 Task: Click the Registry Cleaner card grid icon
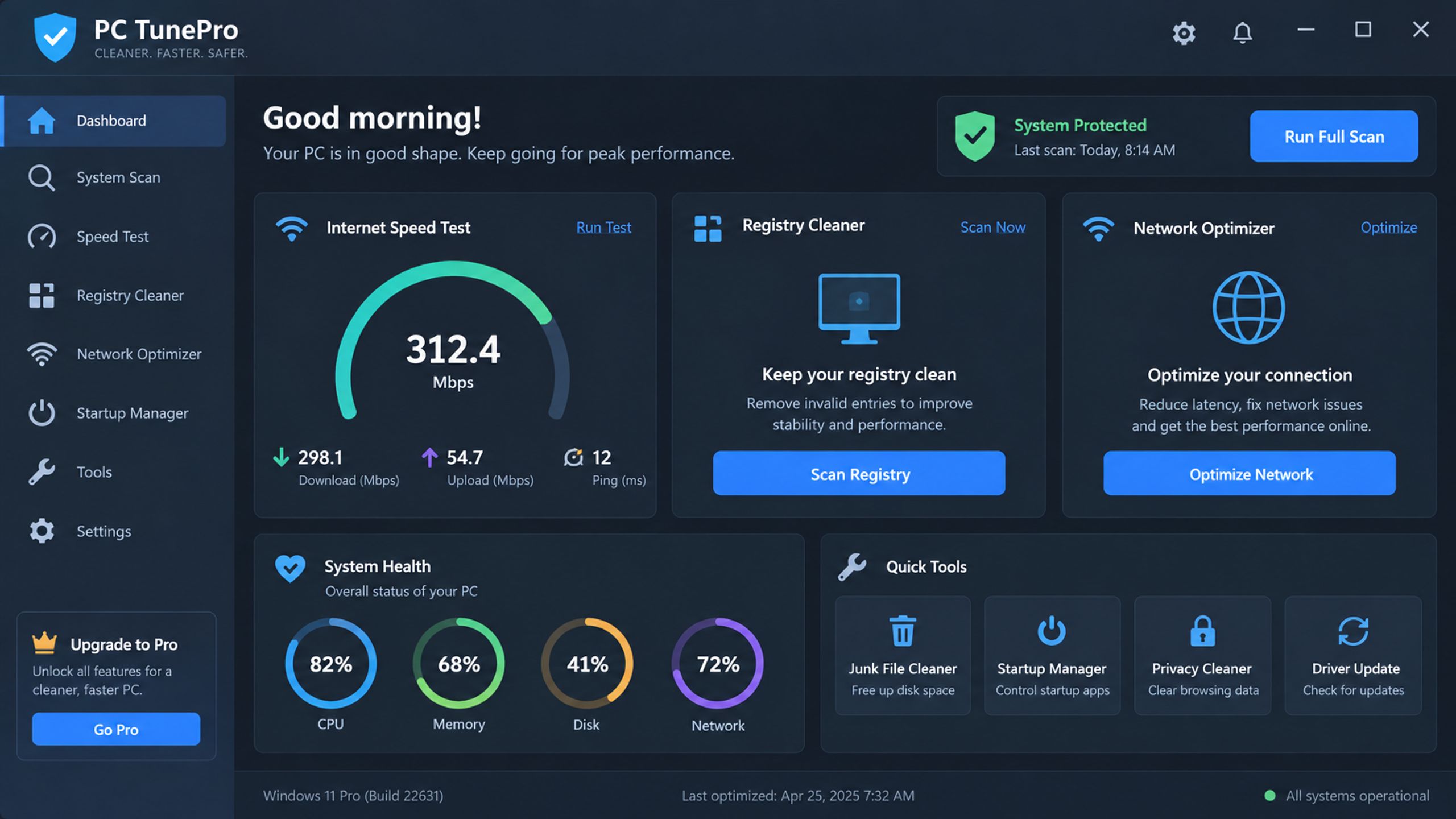click(x=708, y=228)
